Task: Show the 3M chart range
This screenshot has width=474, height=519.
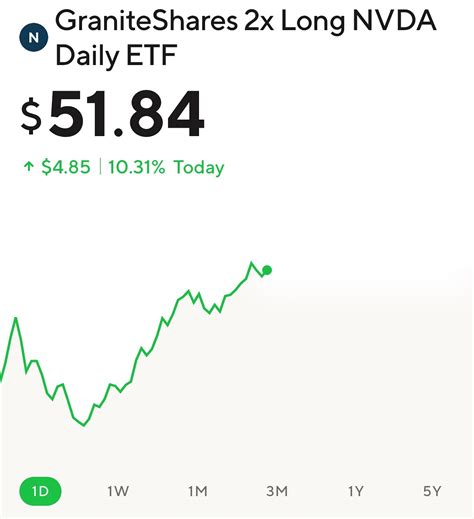Action: pyautogui.click(x=277, y=491)
